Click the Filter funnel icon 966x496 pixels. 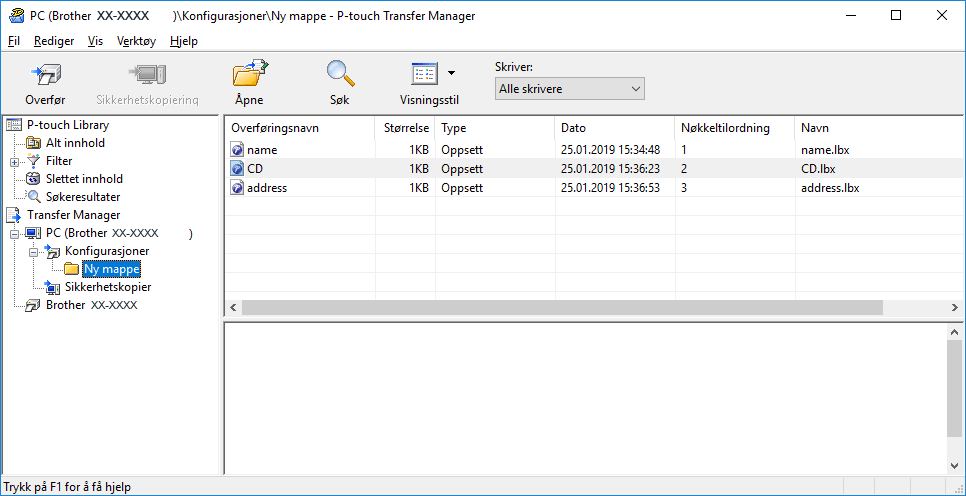33,161
